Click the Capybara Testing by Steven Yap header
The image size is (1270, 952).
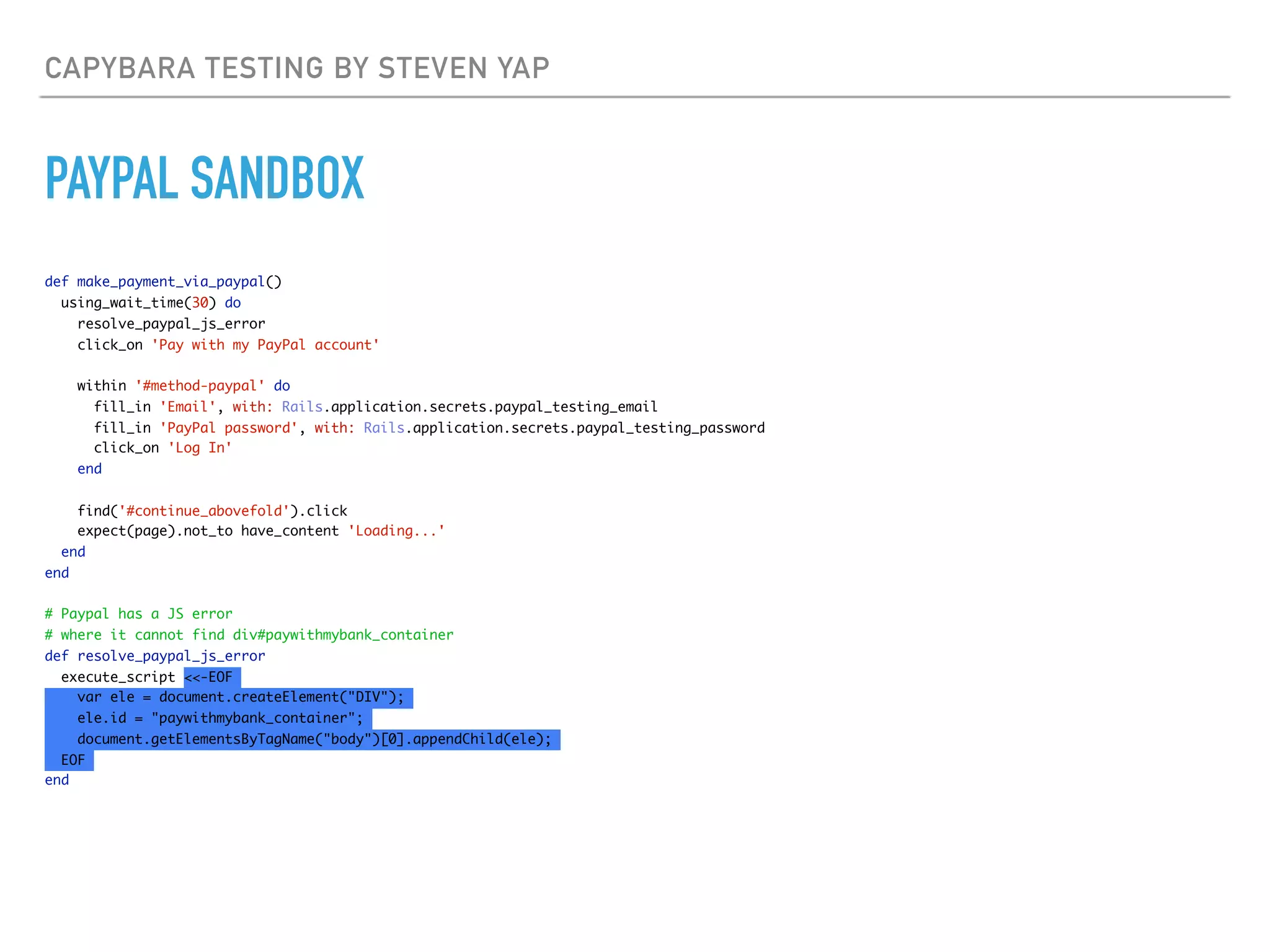coord(297,68)
